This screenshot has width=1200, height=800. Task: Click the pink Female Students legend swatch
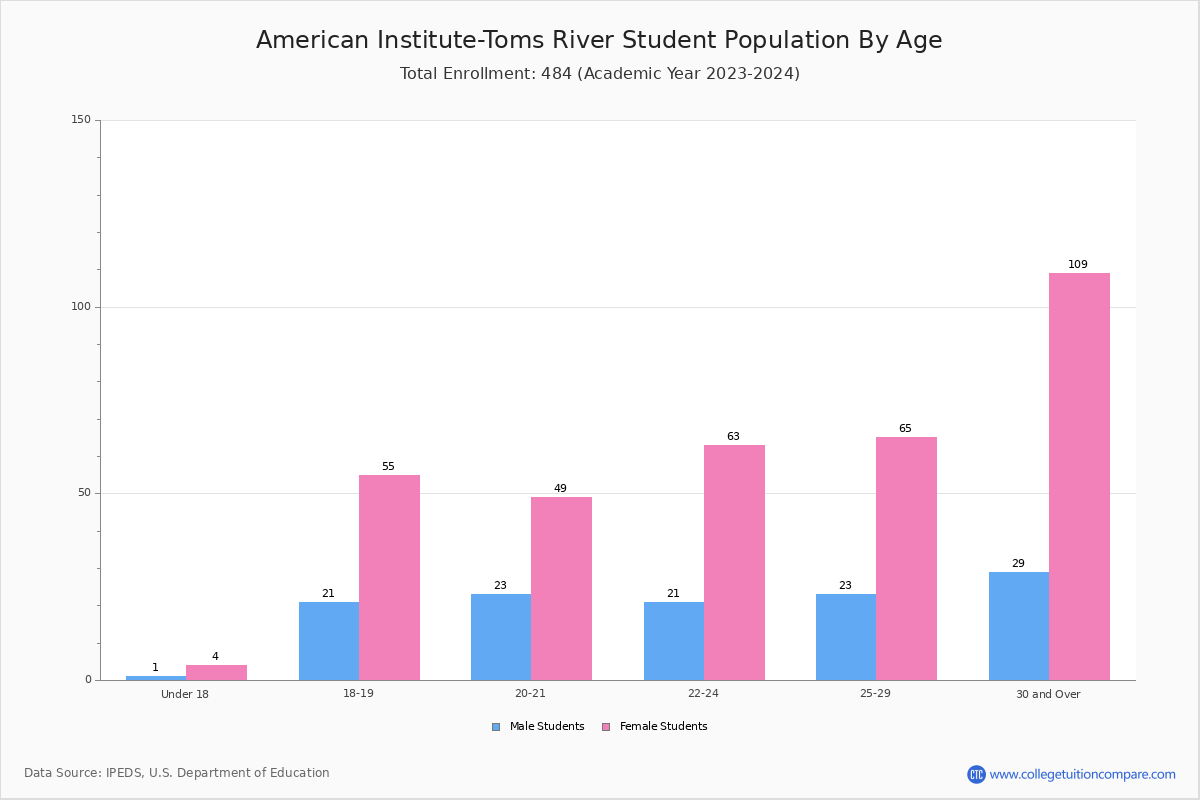pos(606,727)
